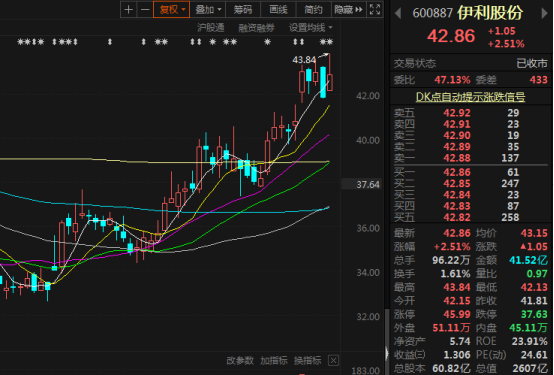Zoom out the chart with minus icon
Viewport: 554px width, 375px height.
coord(145,10)
